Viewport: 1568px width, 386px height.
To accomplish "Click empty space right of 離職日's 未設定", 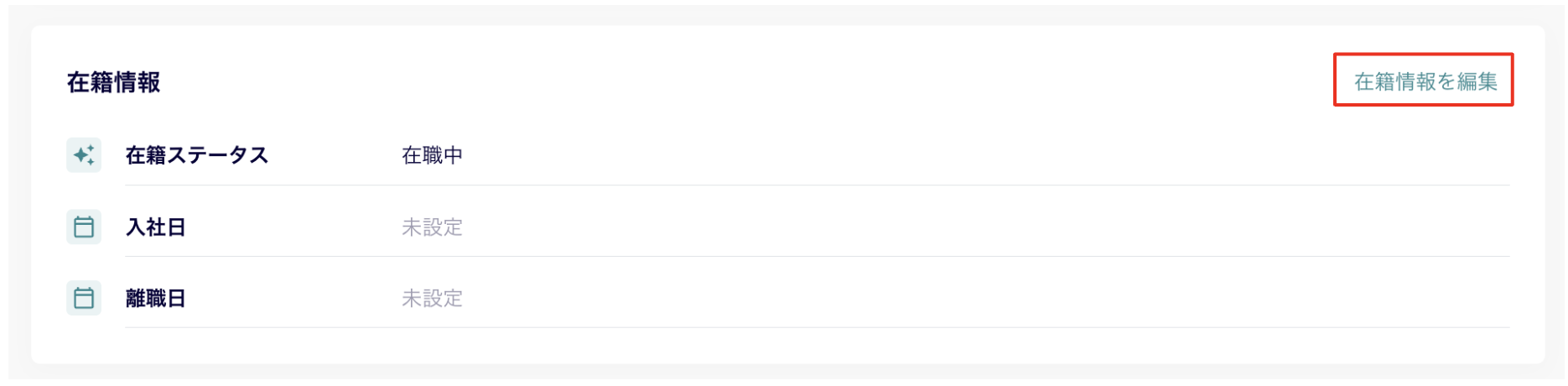I will coord(985,299).
